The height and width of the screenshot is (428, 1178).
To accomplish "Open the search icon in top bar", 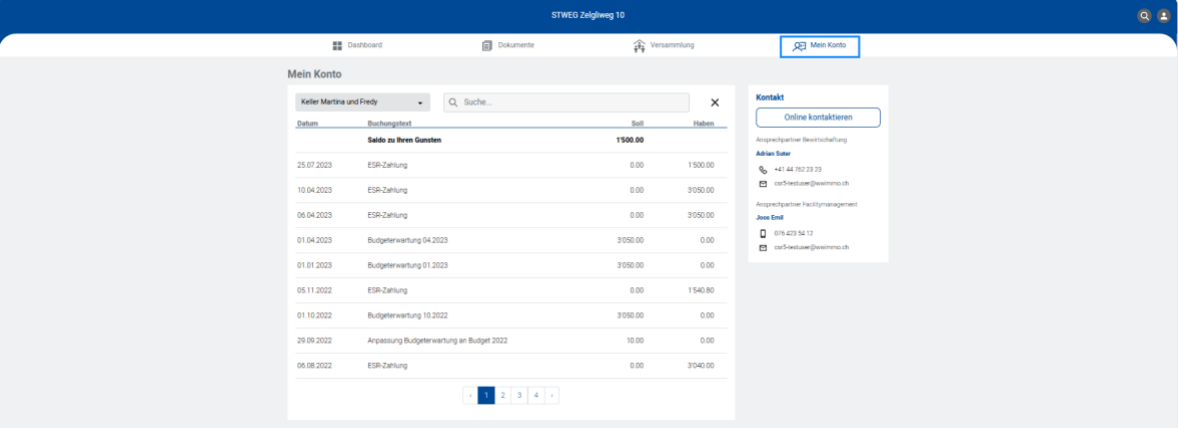I will tap(1144, 16).
